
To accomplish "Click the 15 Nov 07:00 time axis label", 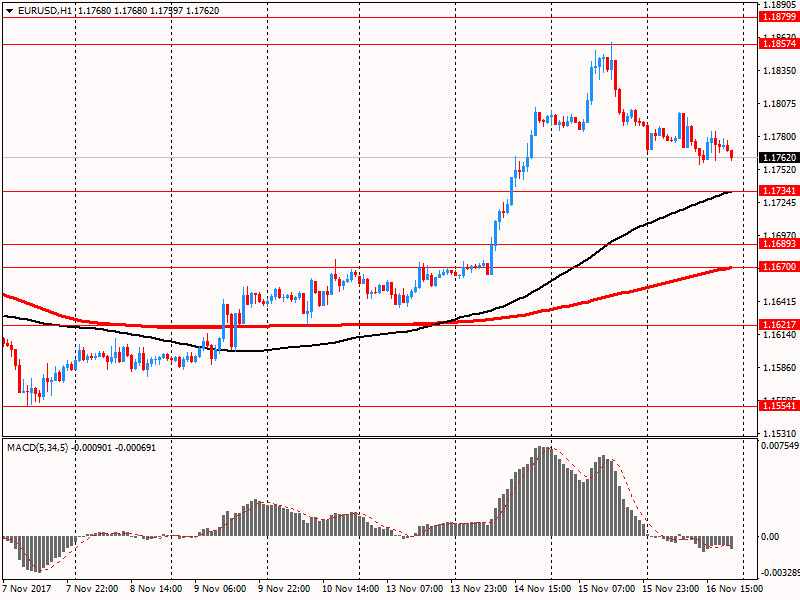I will pyautogui.click(x=607, y=589).
